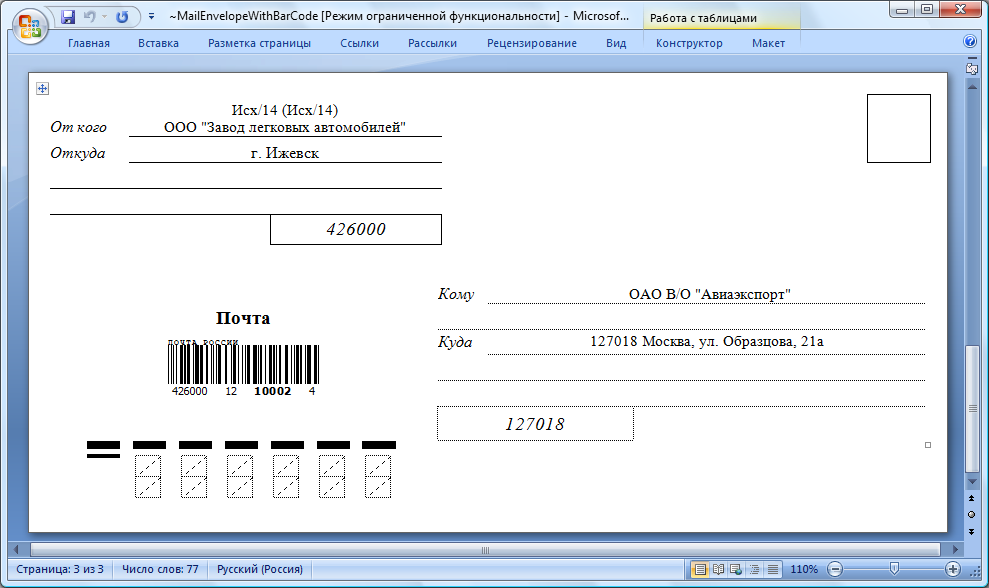Open the Office button menu

pos(30,27)
